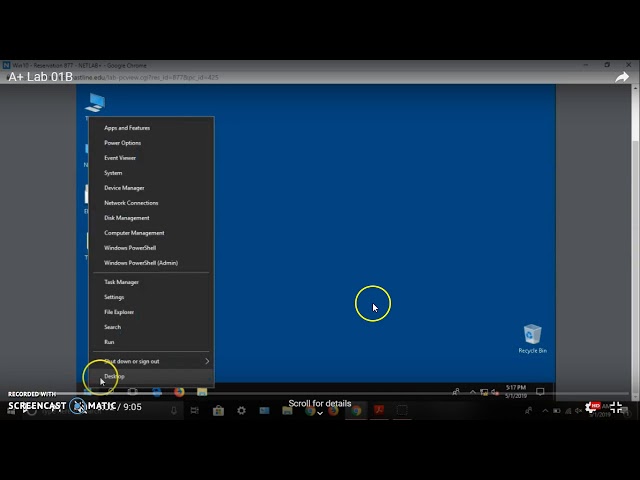The image size is (640, 480).
Task: Open Action Center in the remote taskbar
Action: coord(540,392)
